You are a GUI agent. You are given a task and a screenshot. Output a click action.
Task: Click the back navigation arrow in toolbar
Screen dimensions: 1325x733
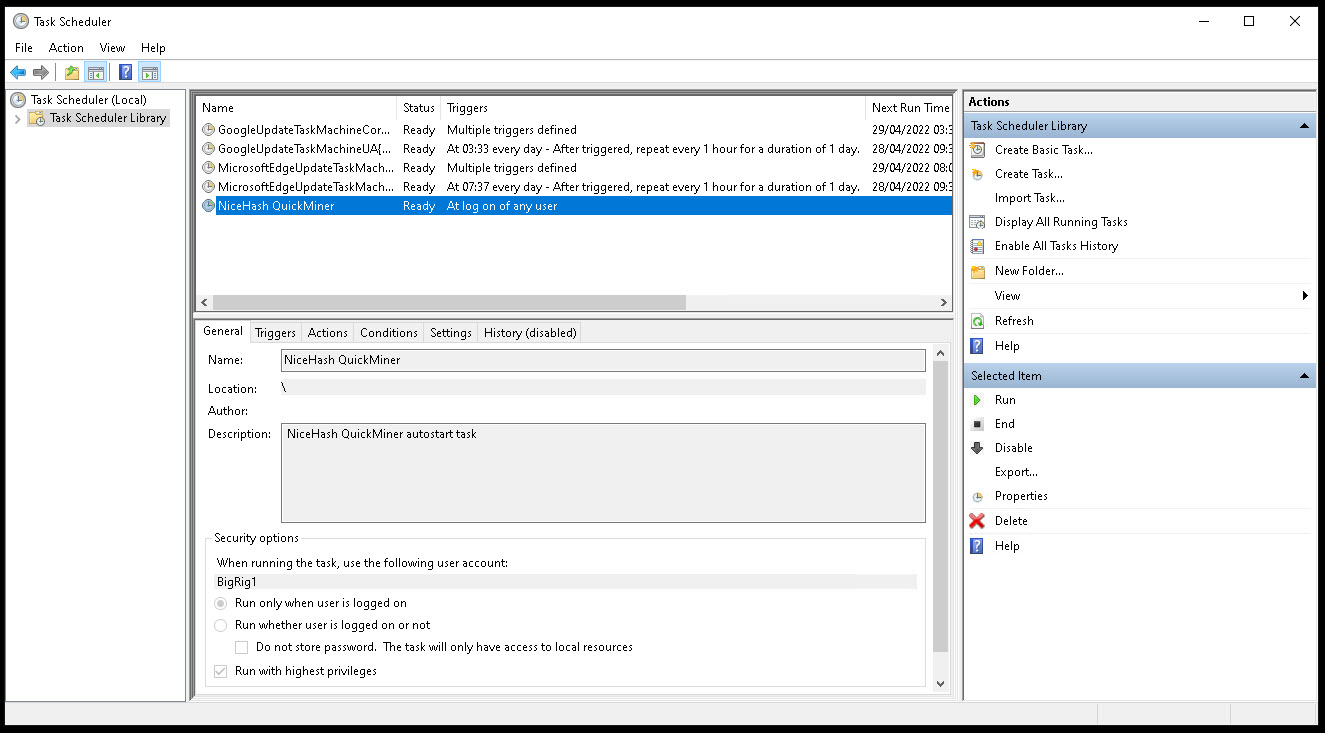click(x=18, y=71)
